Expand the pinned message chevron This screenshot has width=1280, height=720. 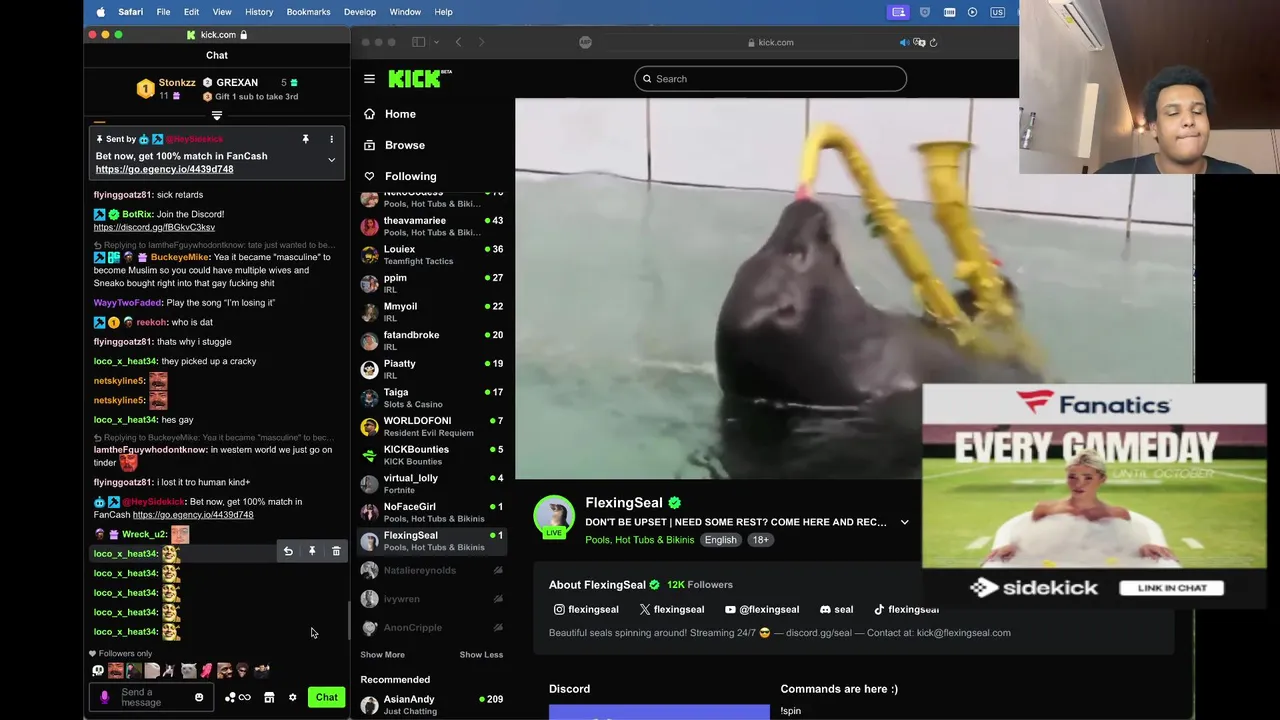pos(331,160)
